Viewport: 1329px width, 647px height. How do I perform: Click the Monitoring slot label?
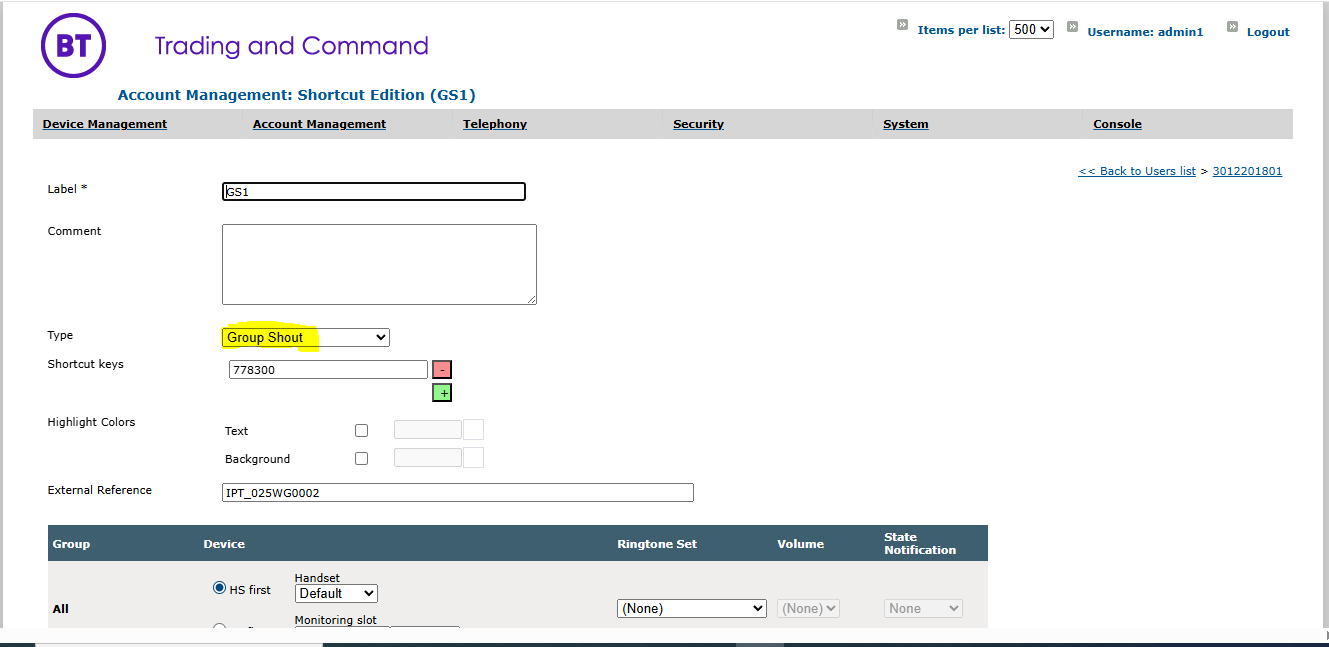point(336,620)
